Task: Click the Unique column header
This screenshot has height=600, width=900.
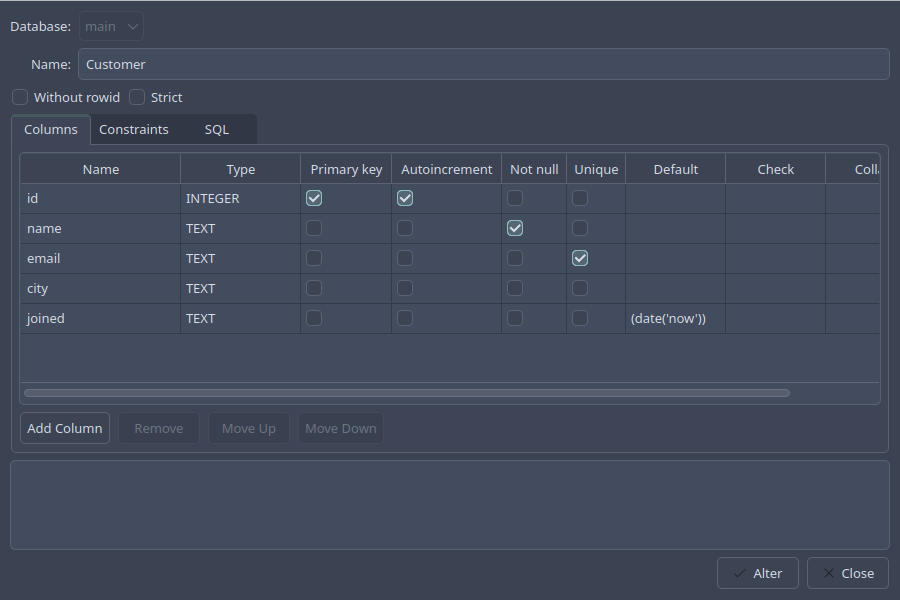Action: (596, 169)
